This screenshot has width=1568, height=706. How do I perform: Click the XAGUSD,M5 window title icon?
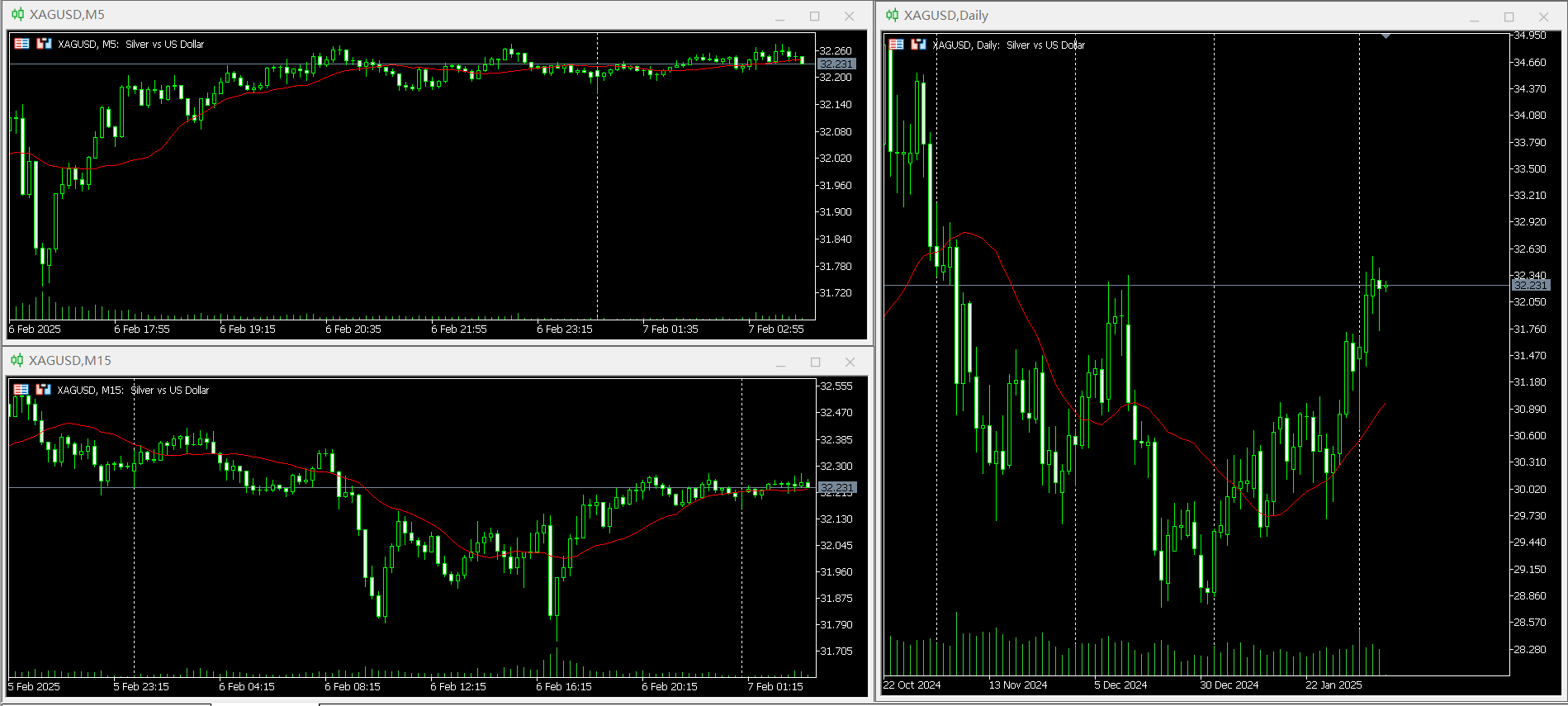[17, 14]
